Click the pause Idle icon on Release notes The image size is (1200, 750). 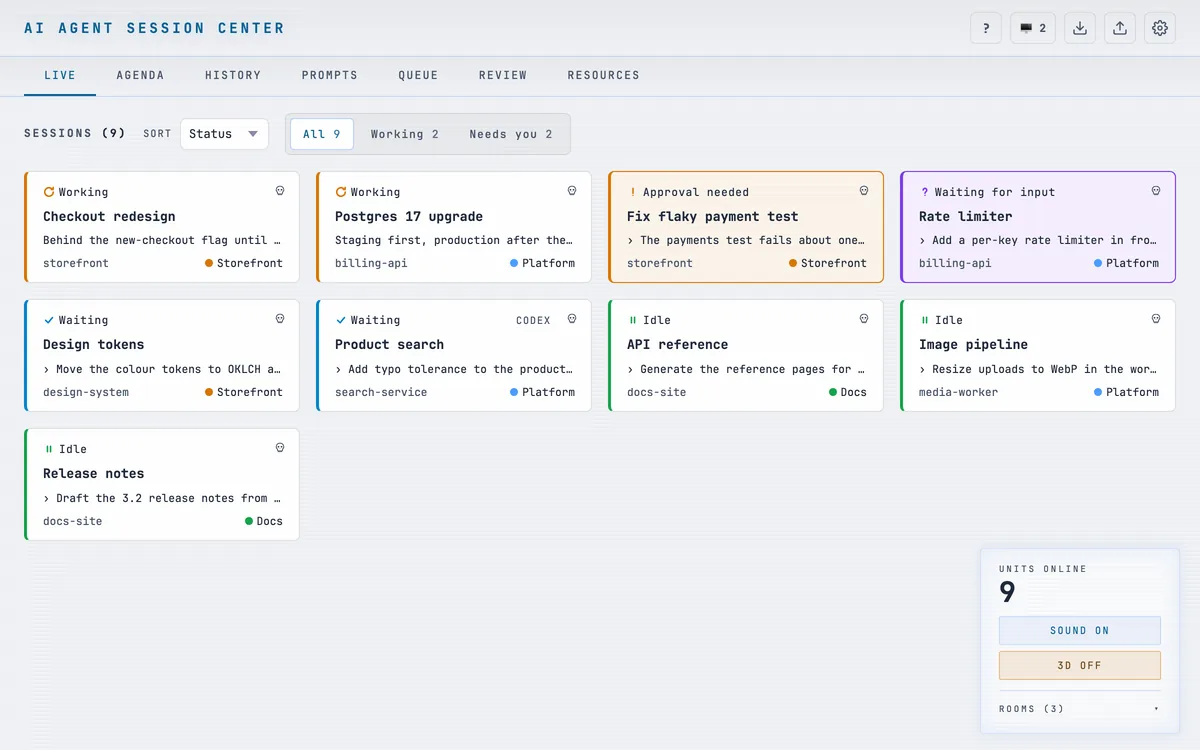(x=49, y=449)
